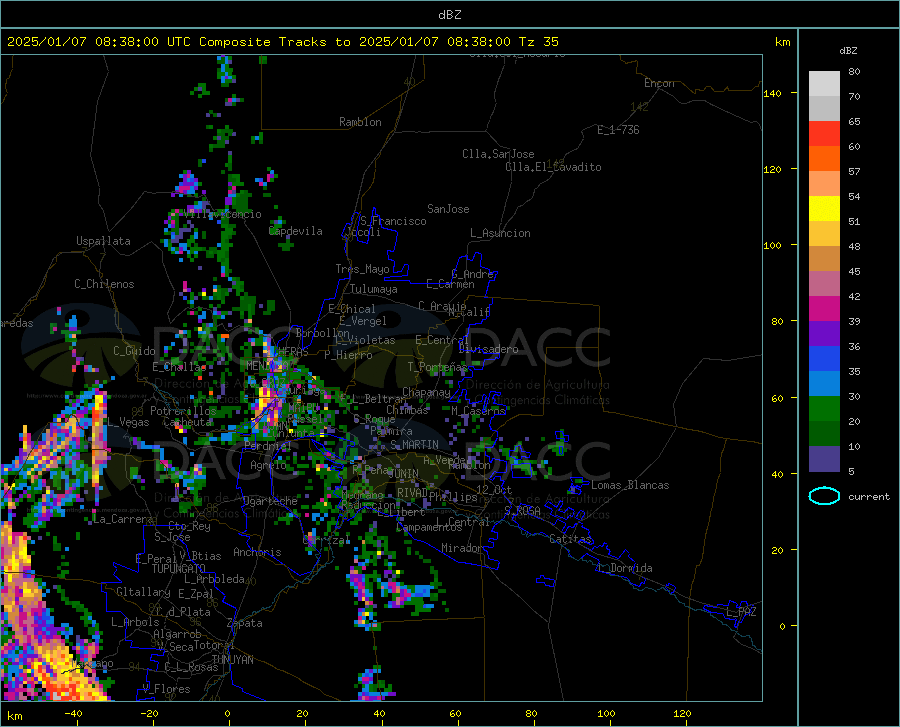Click the Capdevila map label
This screenshot has height=727, width=900.
pyautogui.click(x=296, y=231)
